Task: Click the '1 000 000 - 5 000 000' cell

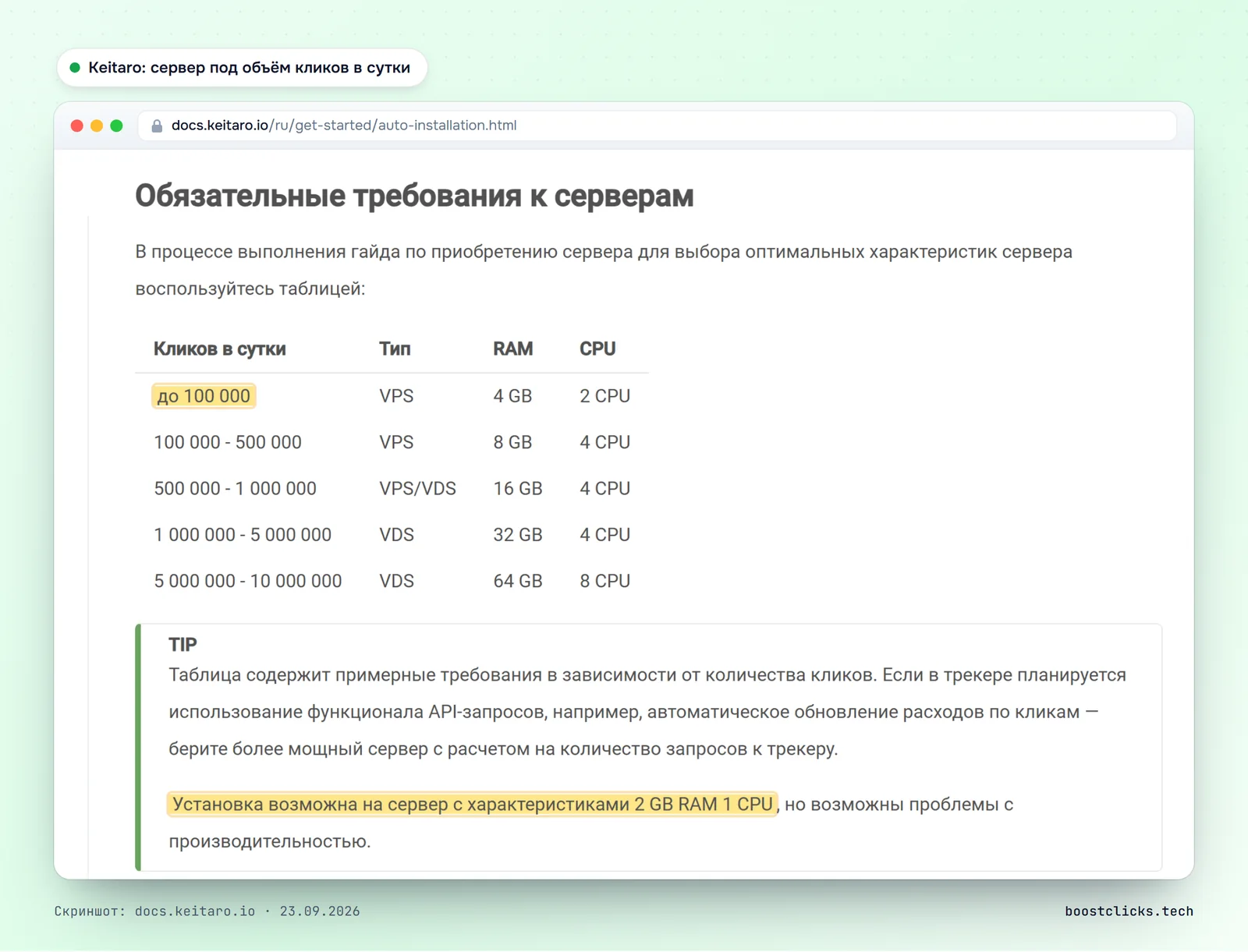Action: click(x=243, y=535)
